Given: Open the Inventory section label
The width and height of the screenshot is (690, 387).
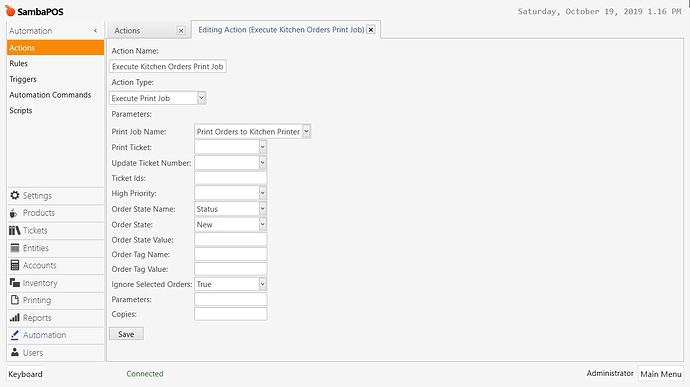Looking at the screenshot, I should click(40, 283).
